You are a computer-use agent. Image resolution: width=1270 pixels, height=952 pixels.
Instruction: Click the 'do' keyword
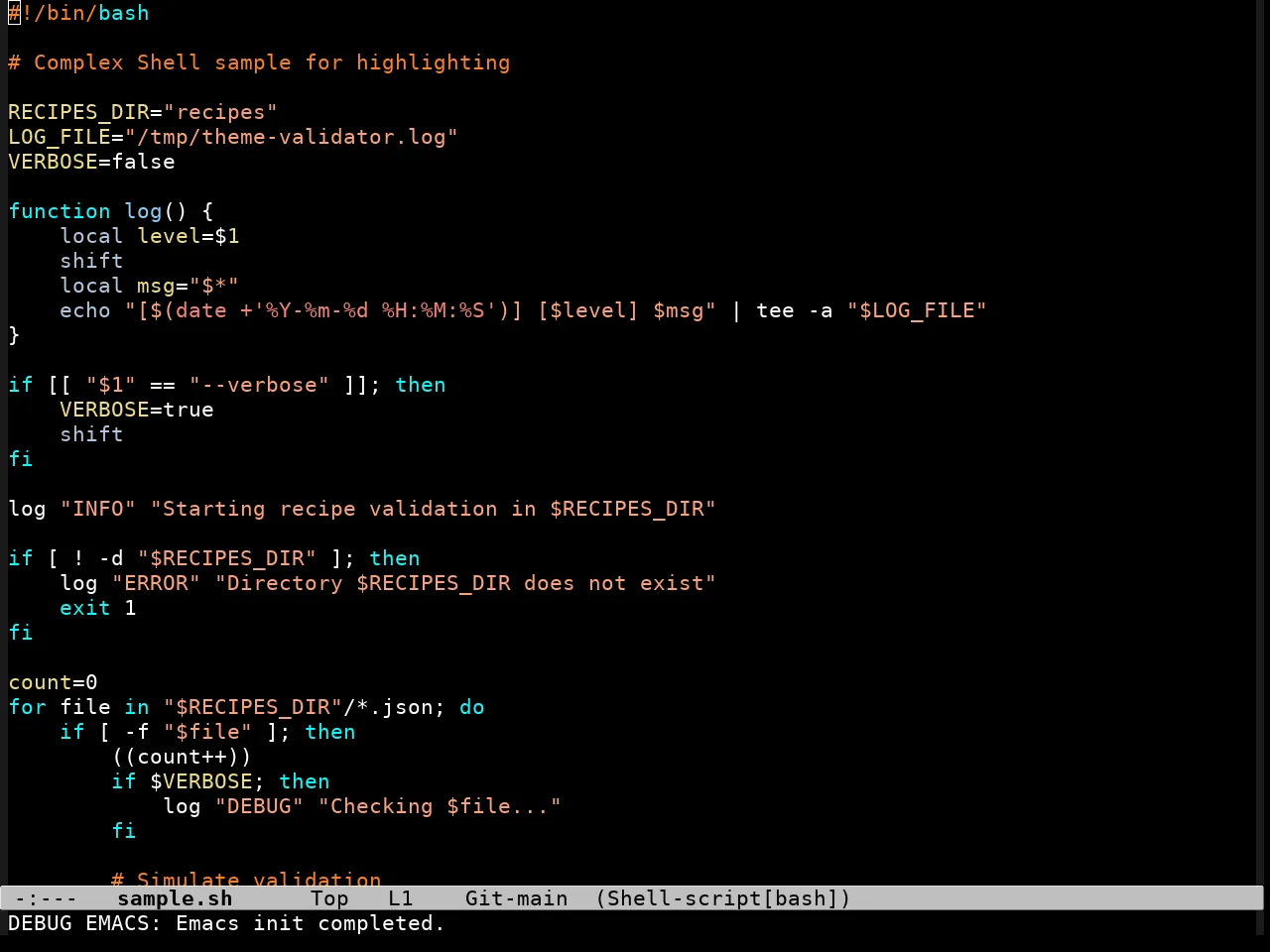tap(472, 707)
